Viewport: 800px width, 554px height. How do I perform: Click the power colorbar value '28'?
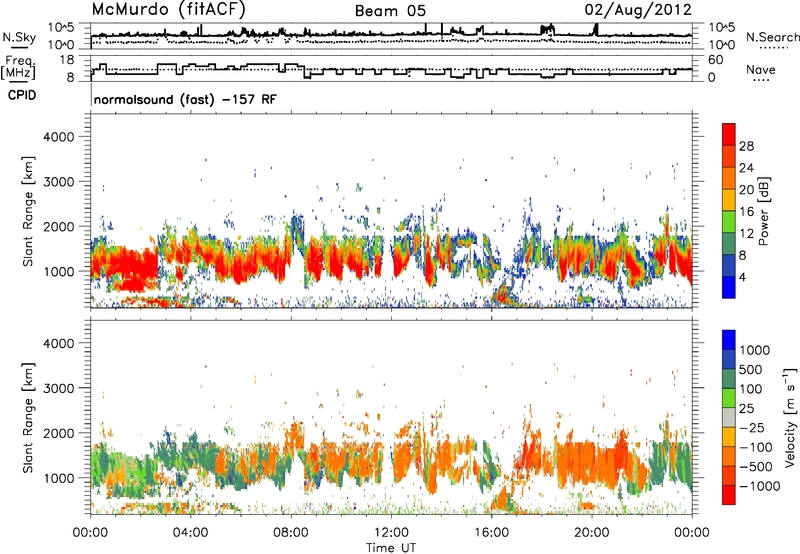(x=746, y=146)
